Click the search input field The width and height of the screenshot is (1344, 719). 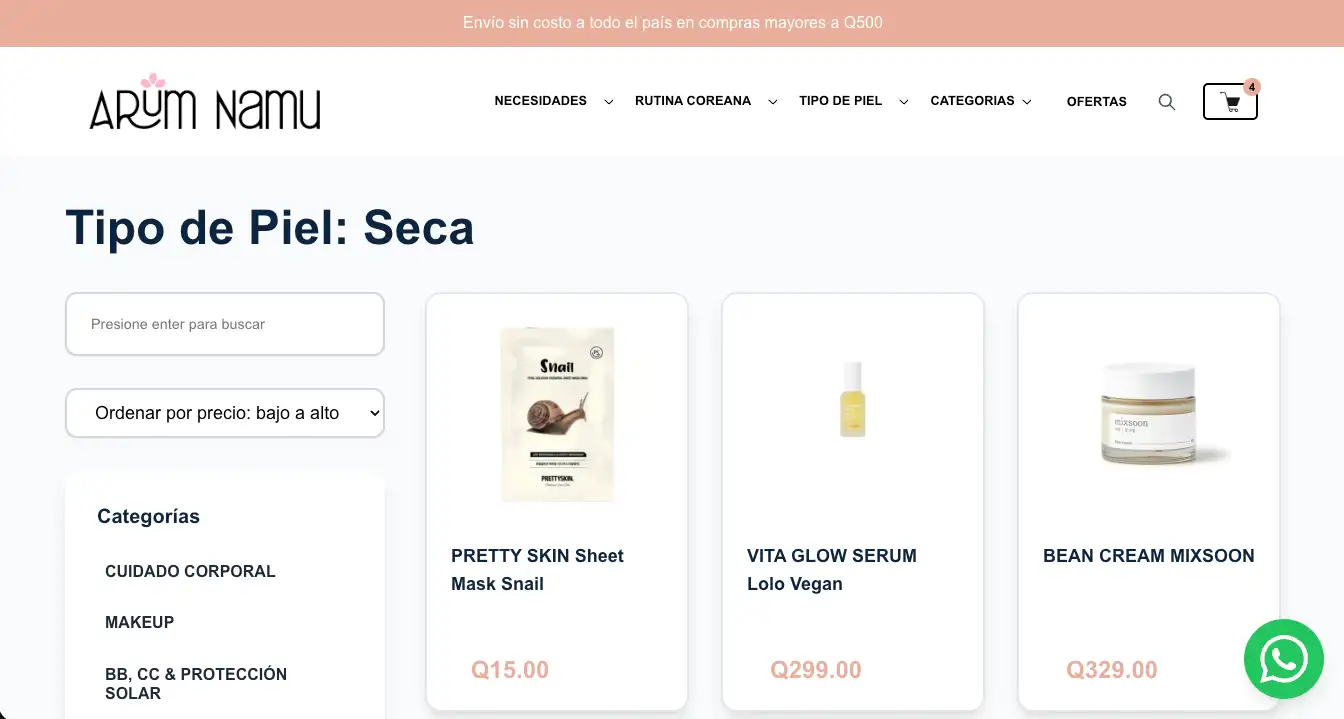[x=224, y=324]
